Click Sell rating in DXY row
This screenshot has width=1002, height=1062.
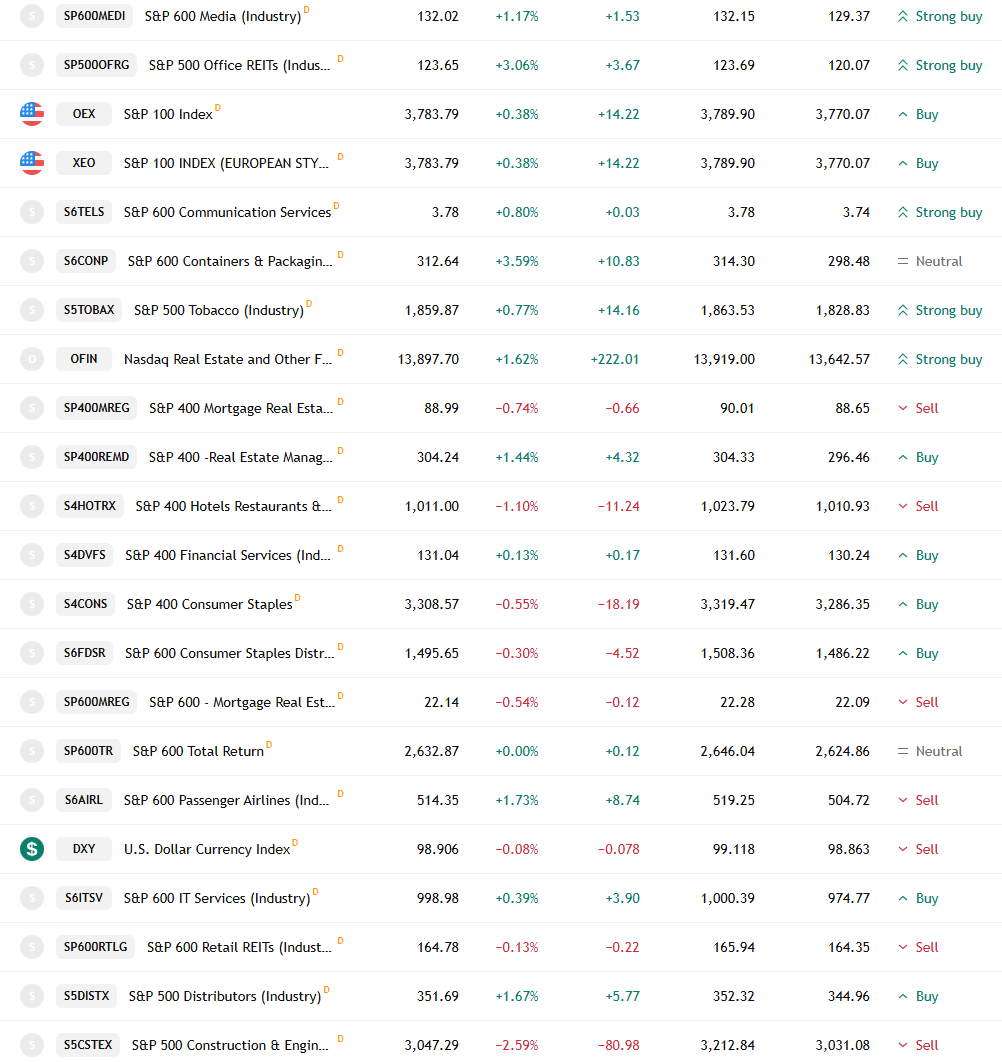(918, 849)
